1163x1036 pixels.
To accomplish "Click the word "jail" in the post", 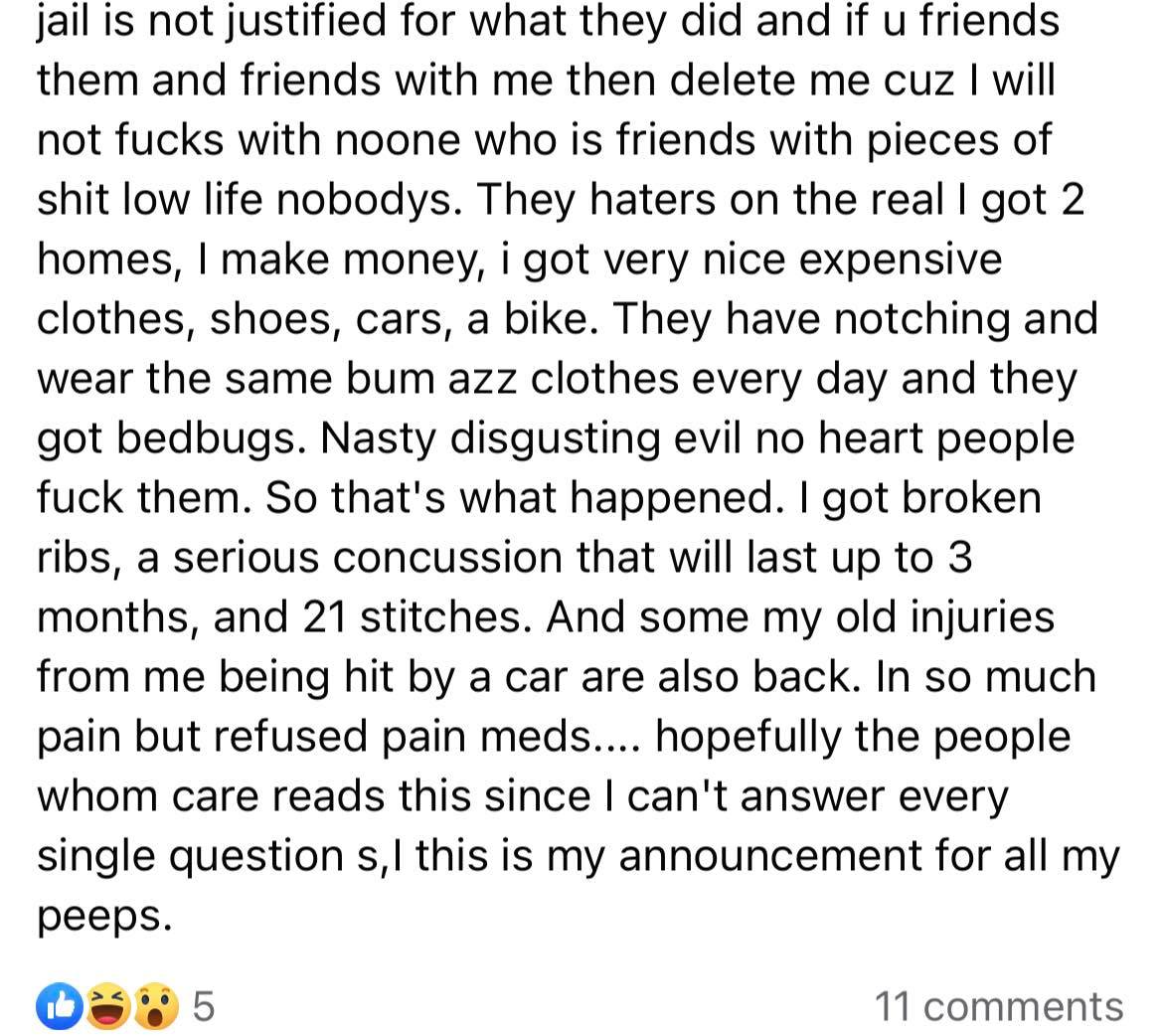I will (68, 21).
